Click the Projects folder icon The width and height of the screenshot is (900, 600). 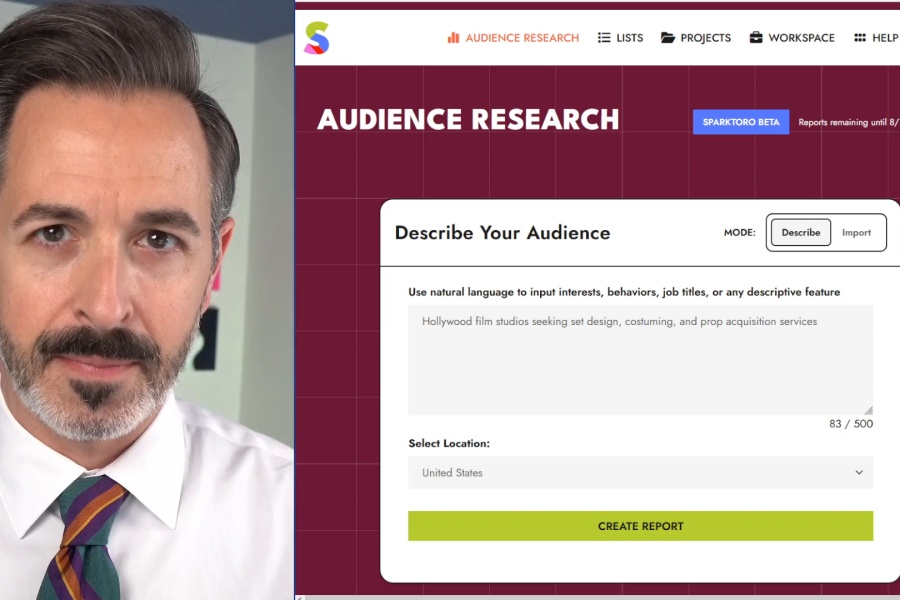click(668, 38)
